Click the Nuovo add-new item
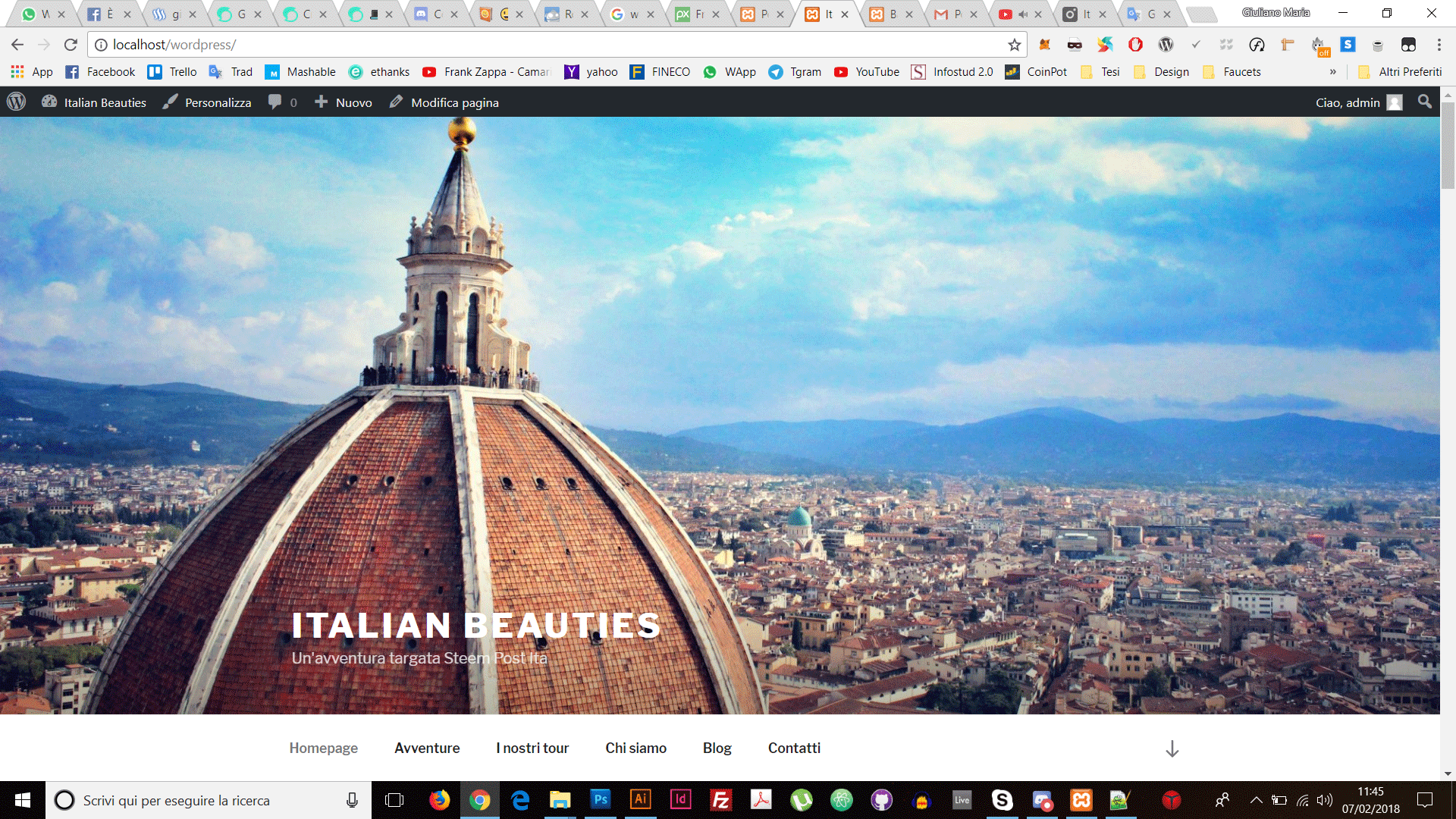This screenshot has width=1456, height=819. click(344, 102)
